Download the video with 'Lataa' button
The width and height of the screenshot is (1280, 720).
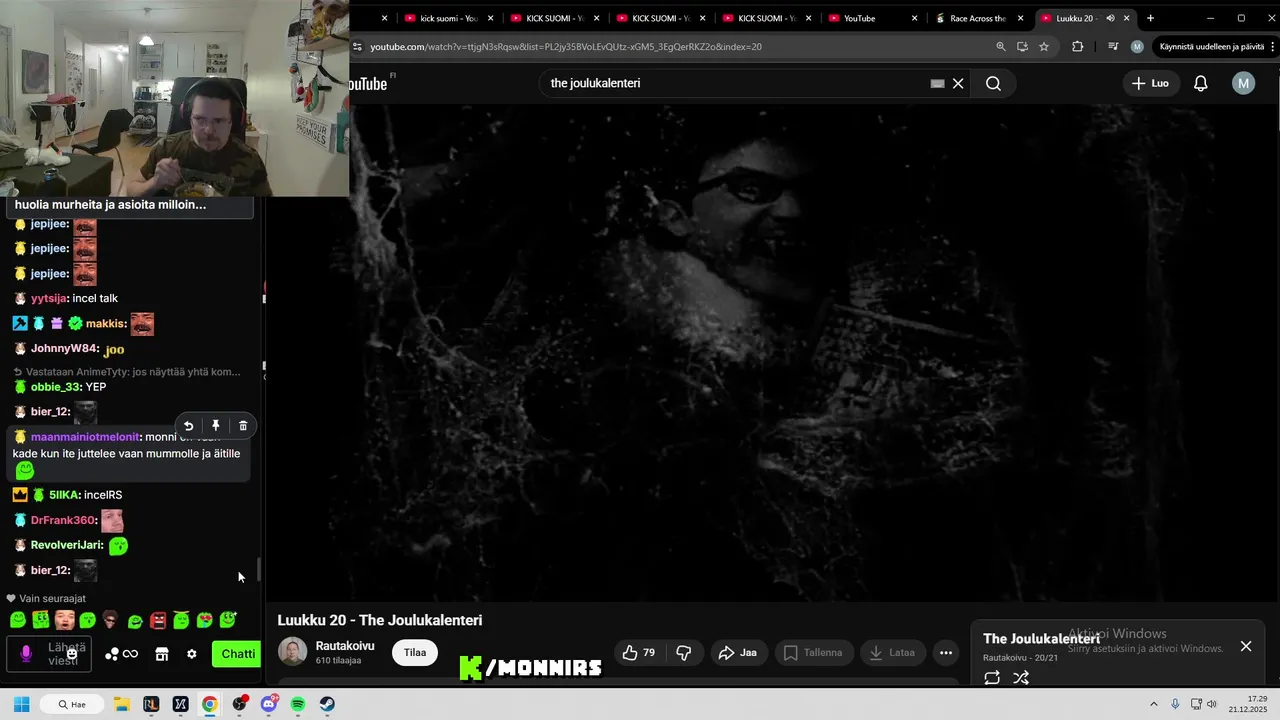point(892,653)
